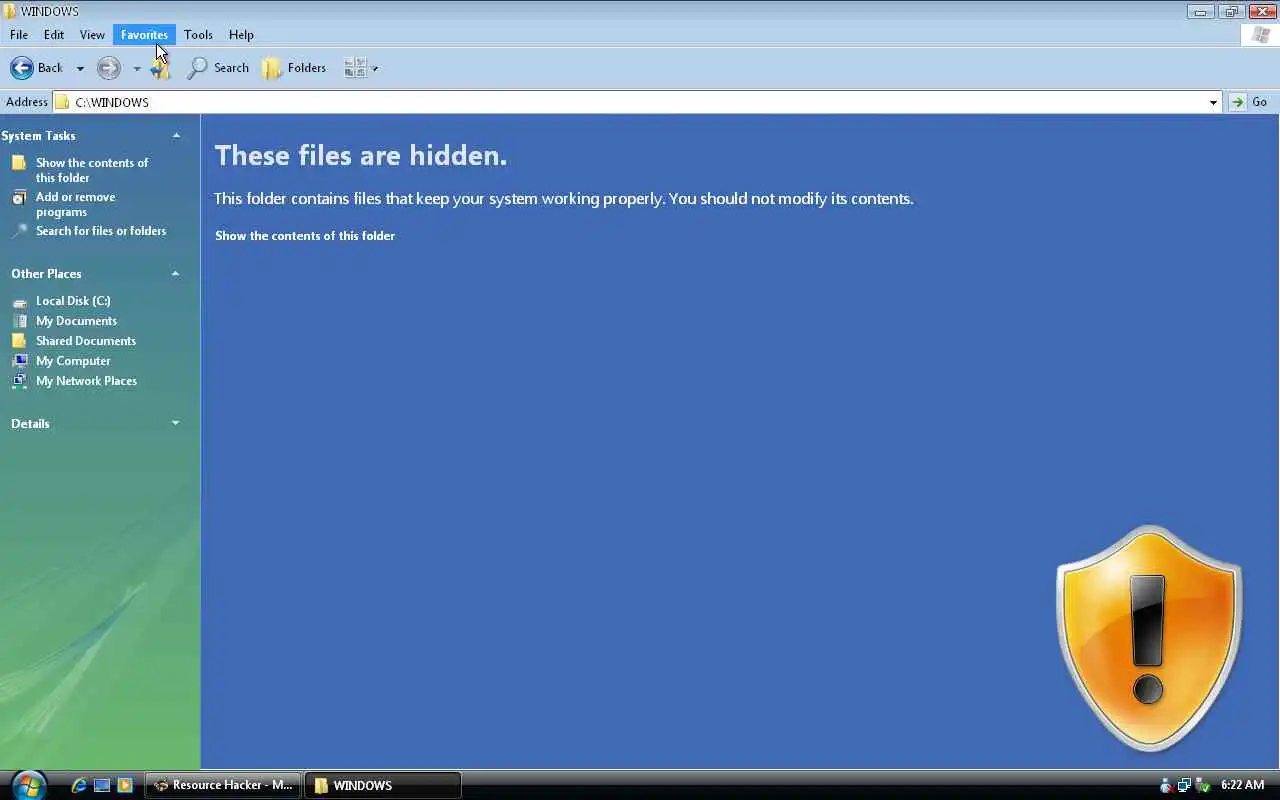Click the Forward arrow button
1280x800 pixels.
coord(109,68)
